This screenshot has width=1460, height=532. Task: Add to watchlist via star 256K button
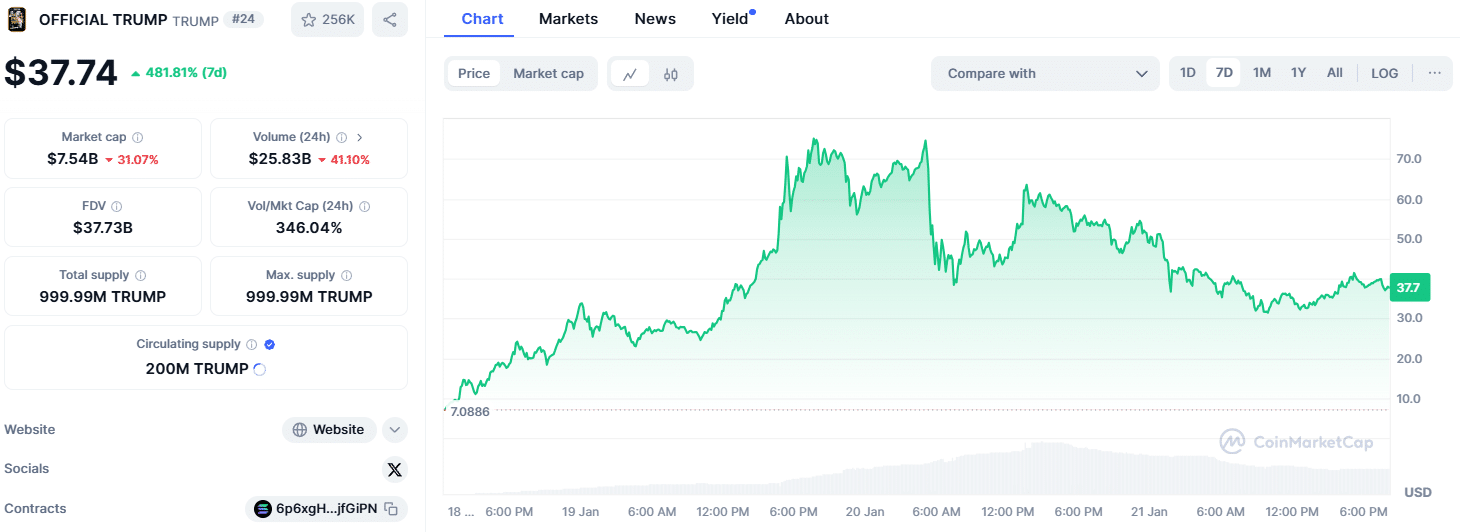(x=328, y=20)
